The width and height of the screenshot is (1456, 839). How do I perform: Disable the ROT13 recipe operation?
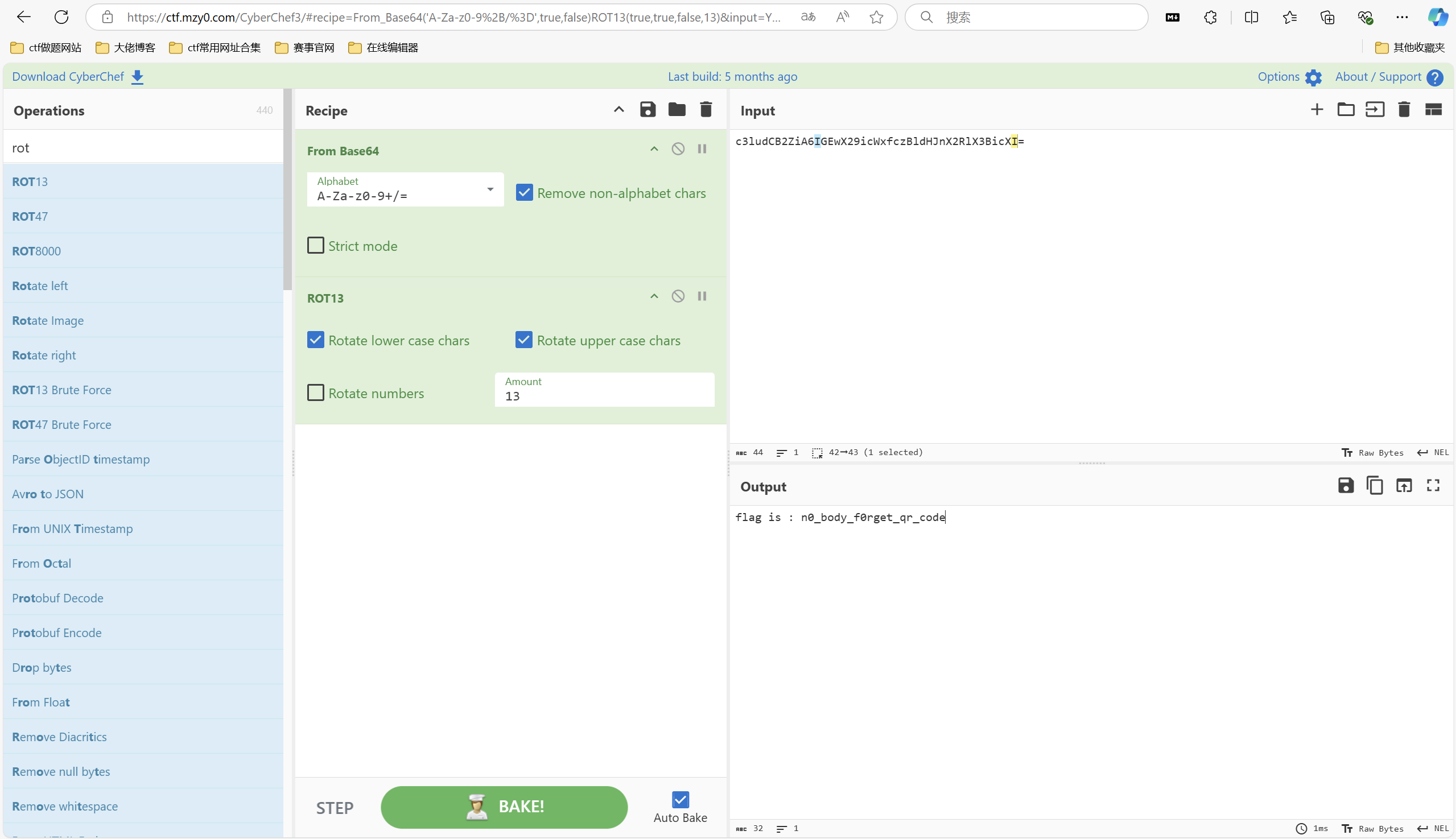coord(678,296)
